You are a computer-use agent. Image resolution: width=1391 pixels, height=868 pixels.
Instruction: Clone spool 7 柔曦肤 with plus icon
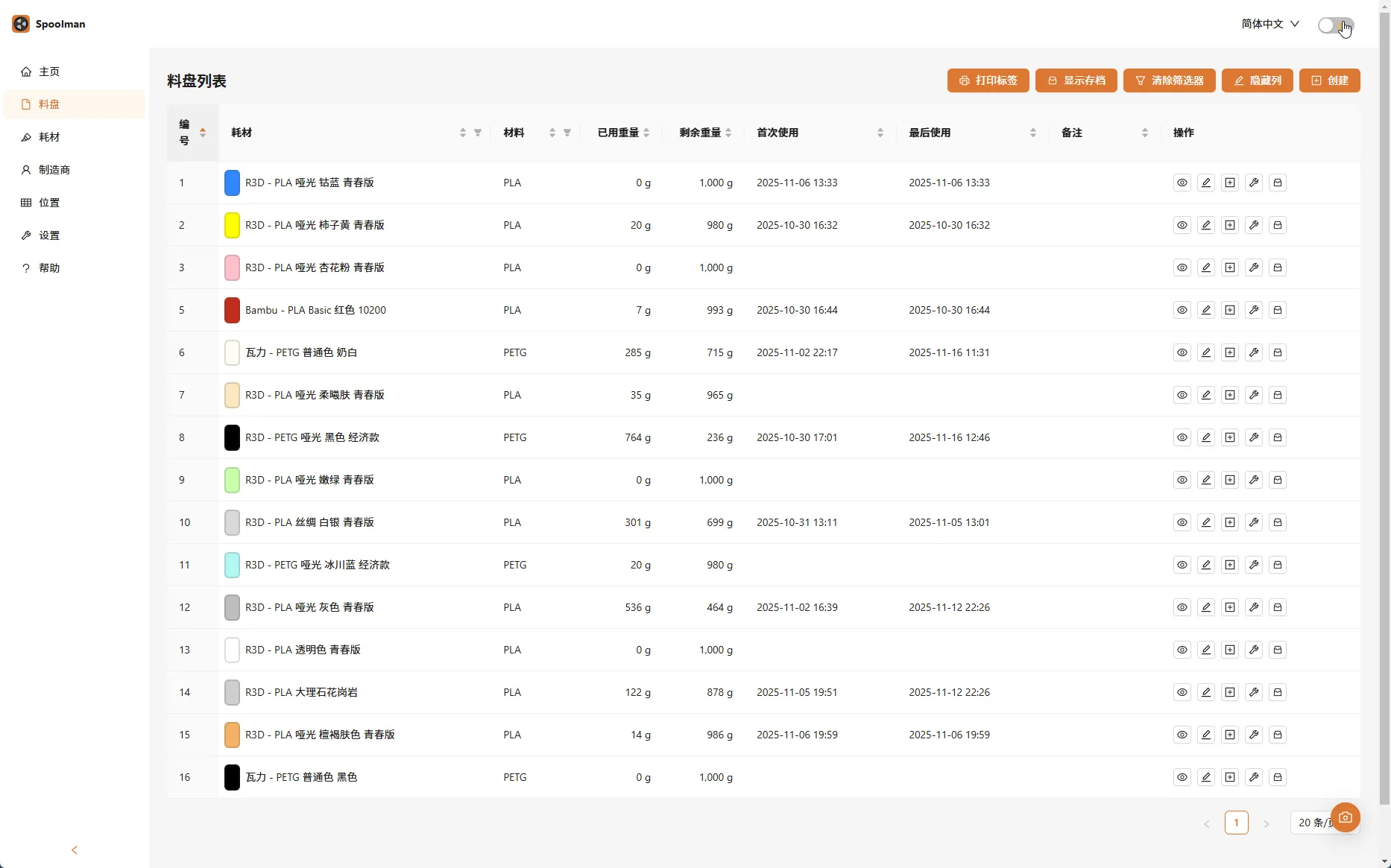[1230, 395]
